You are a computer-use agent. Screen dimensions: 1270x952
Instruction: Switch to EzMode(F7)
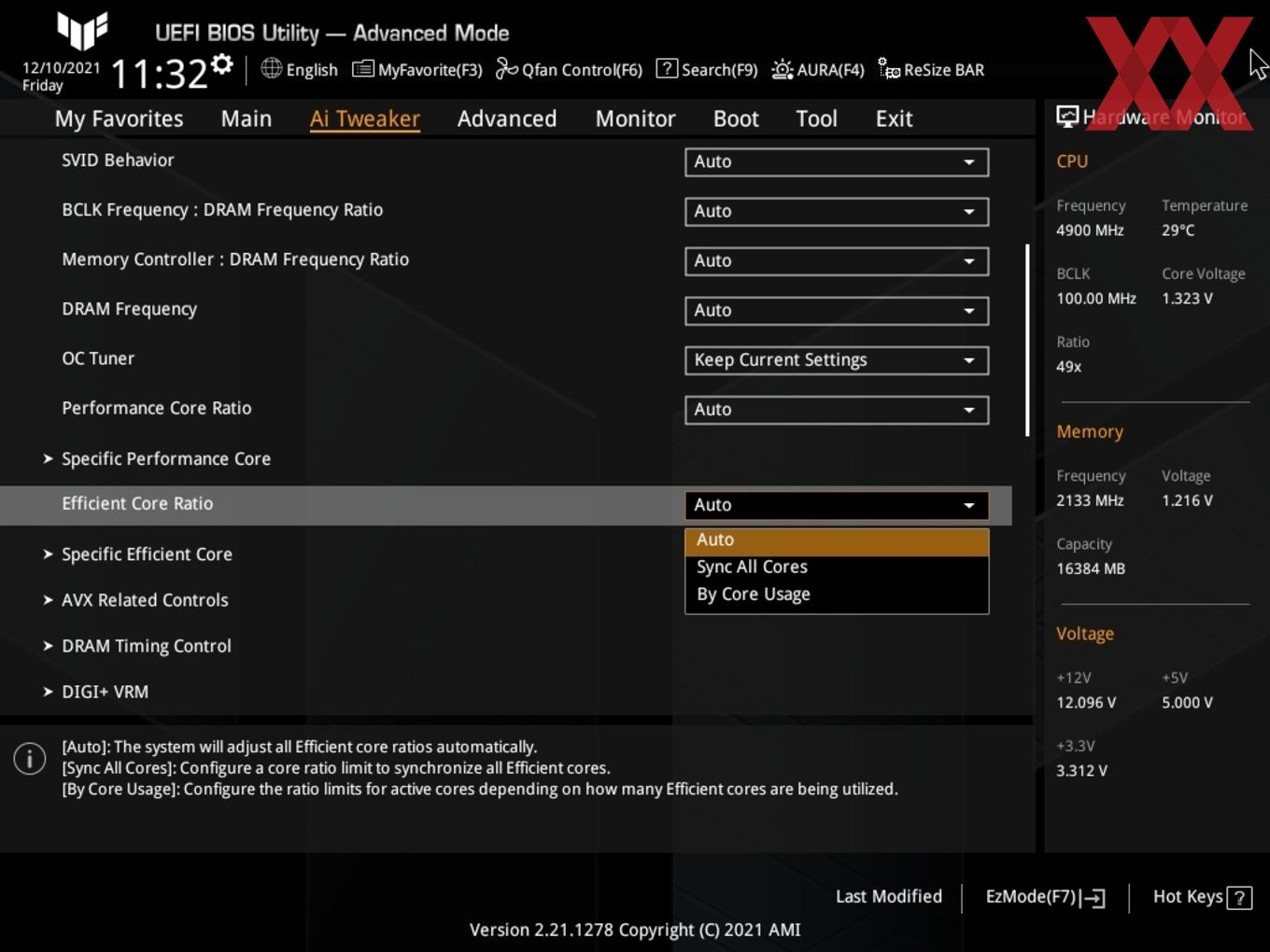click(1046, 897)
